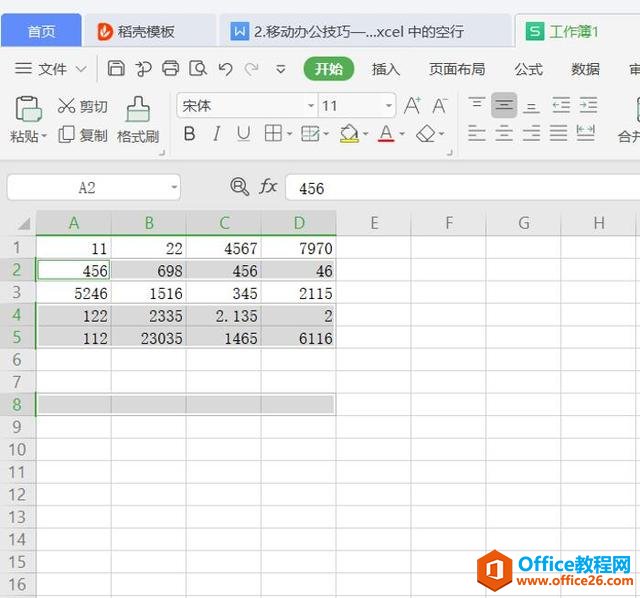Click cell containing 2.135

click(224, 315)
